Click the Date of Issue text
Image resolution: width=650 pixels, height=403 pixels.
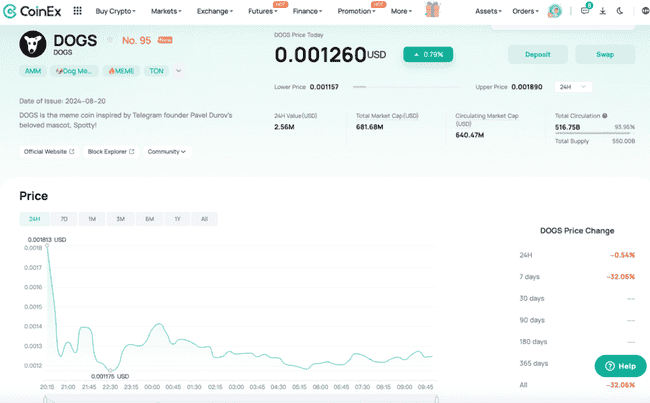pos(62,101)
